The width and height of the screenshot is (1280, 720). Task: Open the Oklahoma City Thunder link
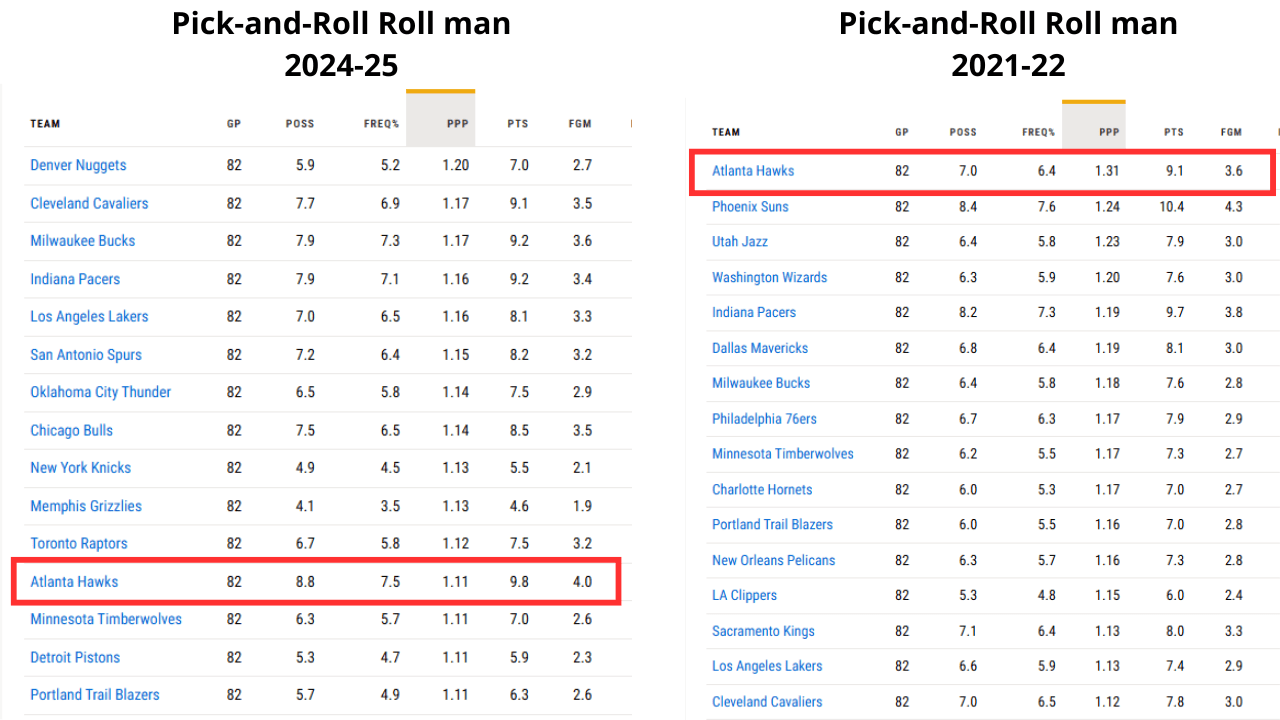[x=100, y=392]
